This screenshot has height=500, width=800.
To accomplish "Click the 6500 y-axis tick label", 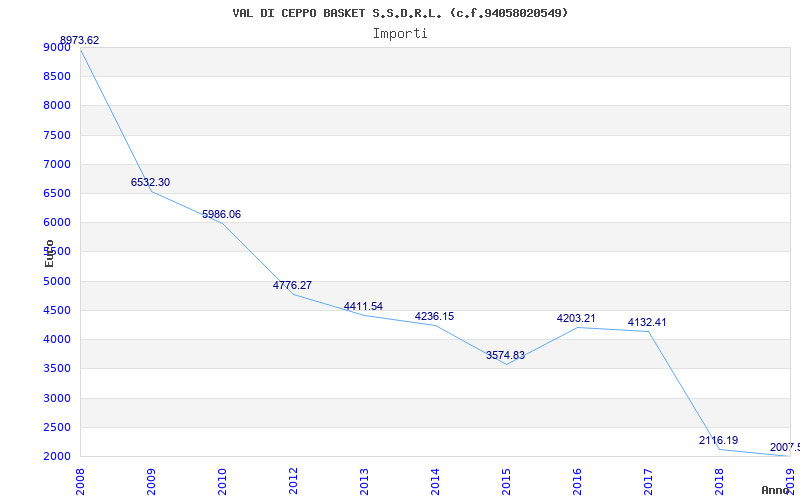I will point(57,193).
